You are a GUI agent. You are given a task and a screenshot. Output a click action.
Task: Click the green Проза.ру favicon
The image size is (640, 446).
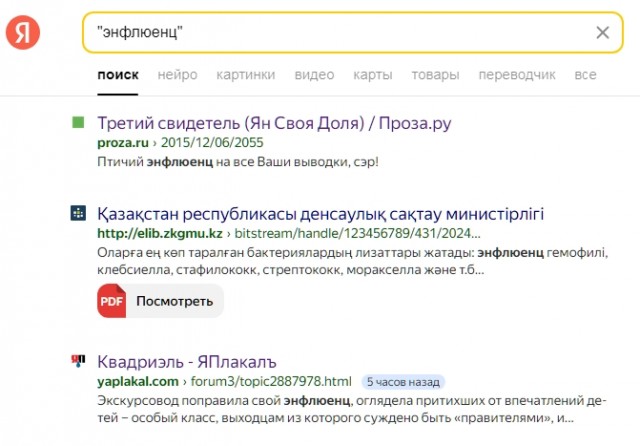tap(78, 122)
